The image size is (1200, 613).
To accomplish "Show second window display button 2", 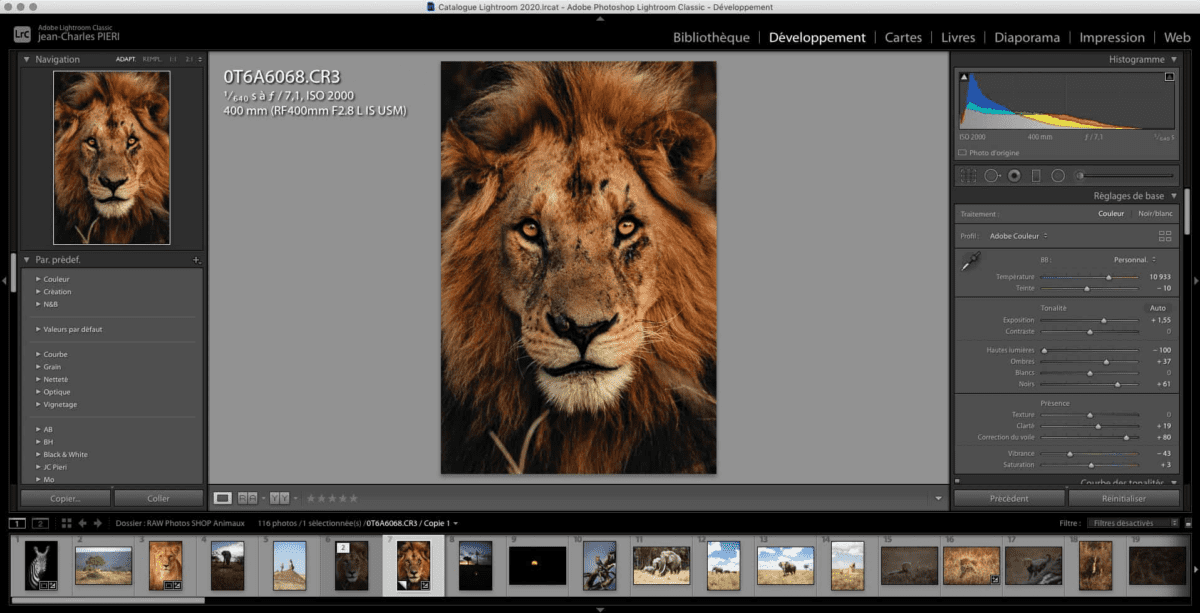I will [x=40, y=523].
